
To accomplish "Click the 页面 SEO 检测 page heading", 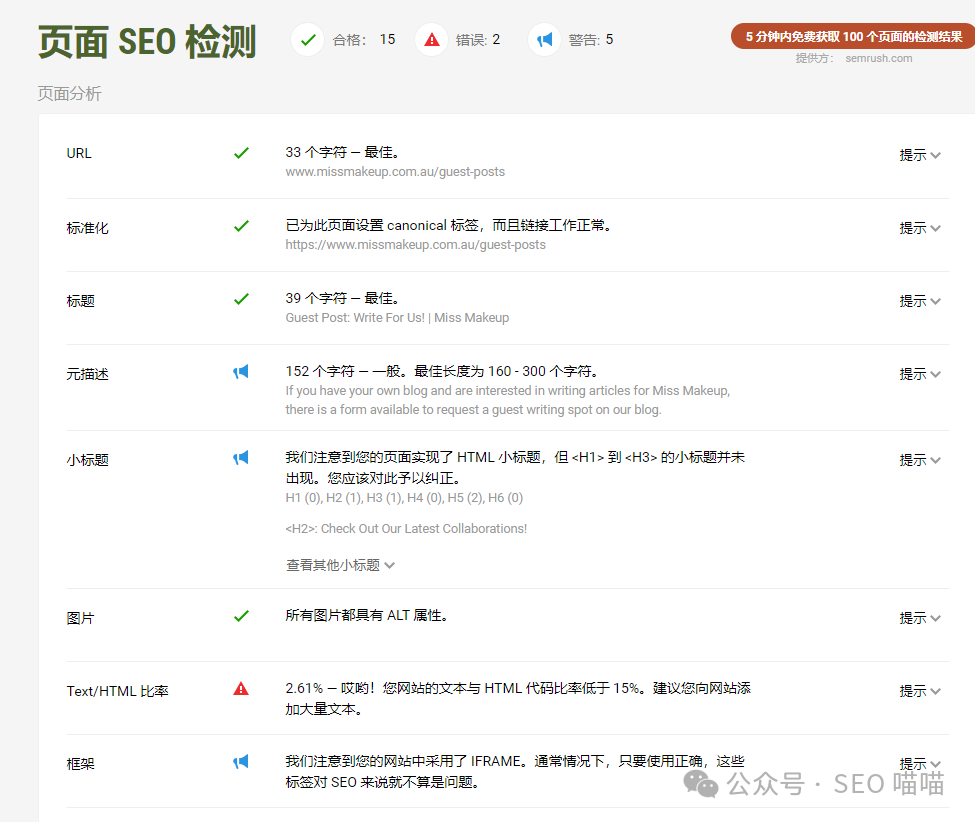I will pos(147,42).
